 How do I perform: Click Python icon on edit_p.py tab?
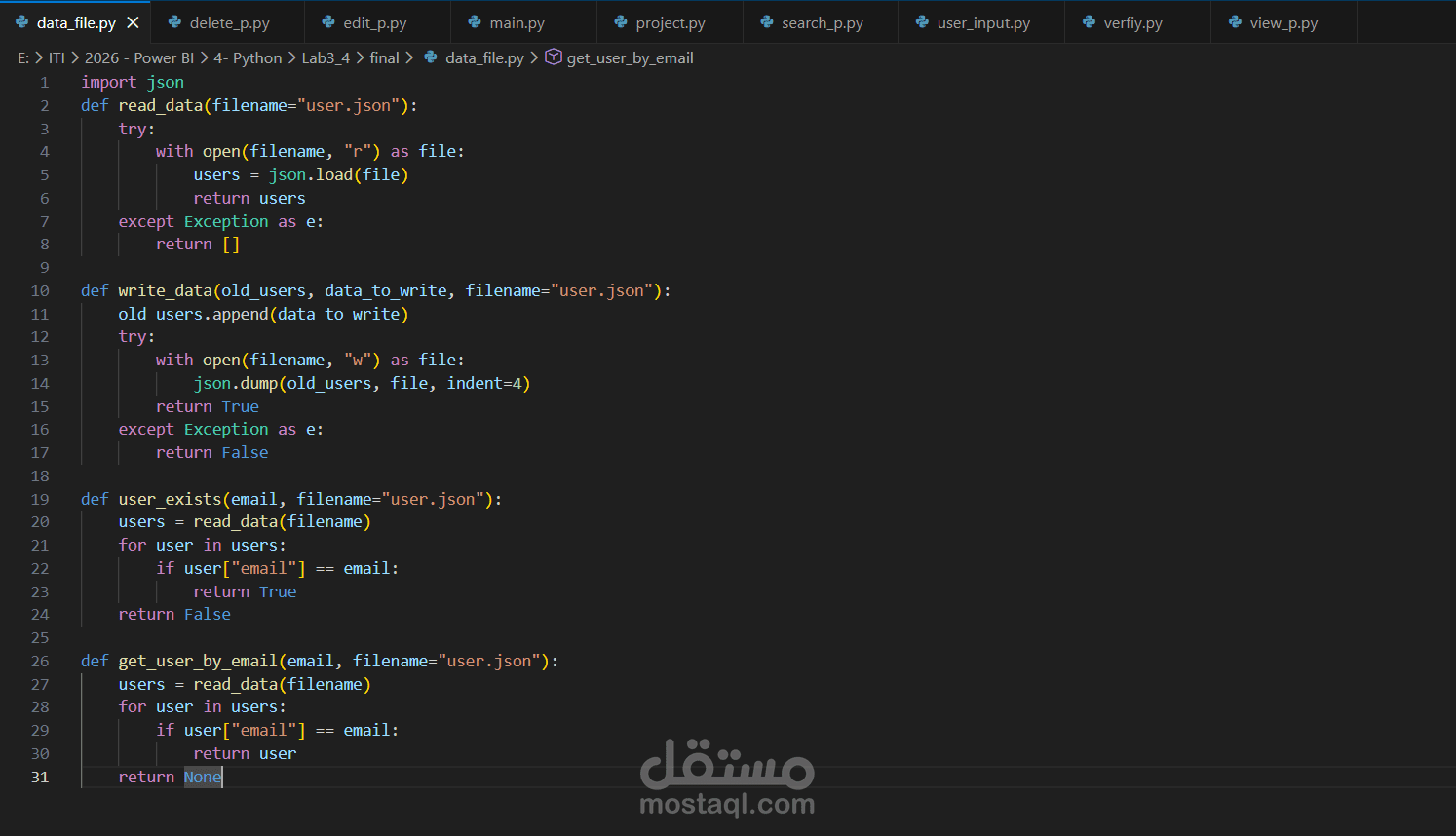328,21
